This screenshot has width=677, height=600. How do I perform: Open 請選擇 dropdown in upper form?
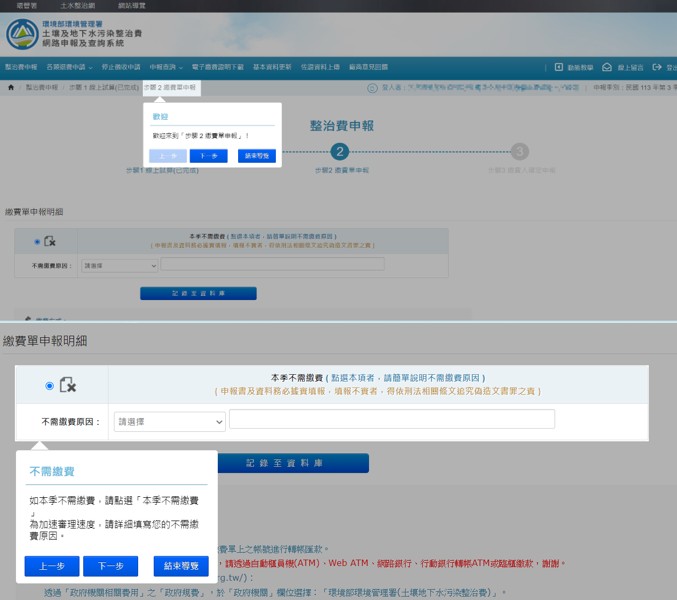point(120,265)
